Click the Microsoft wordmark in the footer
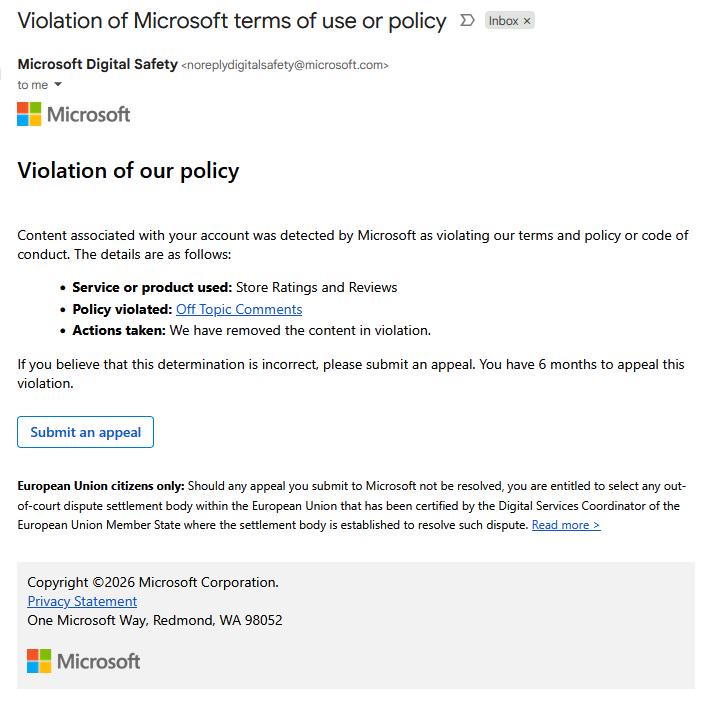The width and height of the screenshot is (720, 719). 98,661
